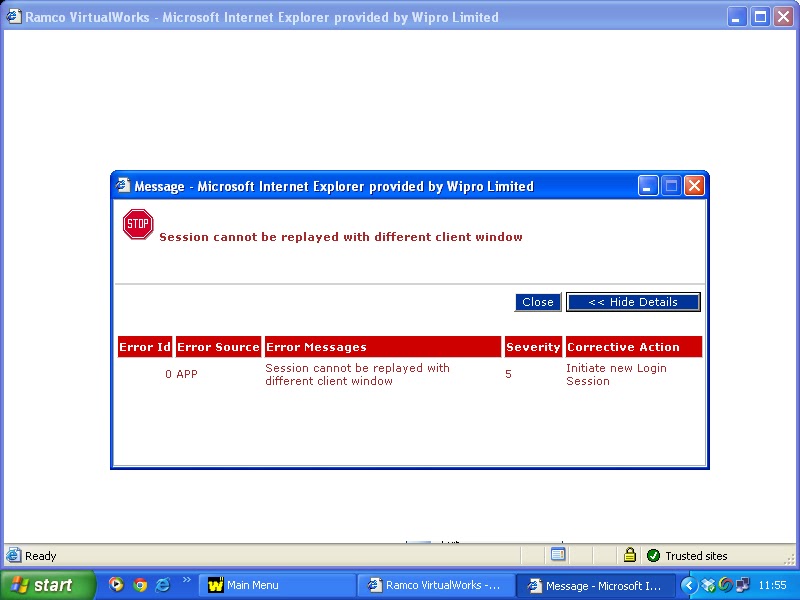Screen dimensions: 800x600
Task: Expand hidden system tray icons arrow
Action: [x=689, y=585]
